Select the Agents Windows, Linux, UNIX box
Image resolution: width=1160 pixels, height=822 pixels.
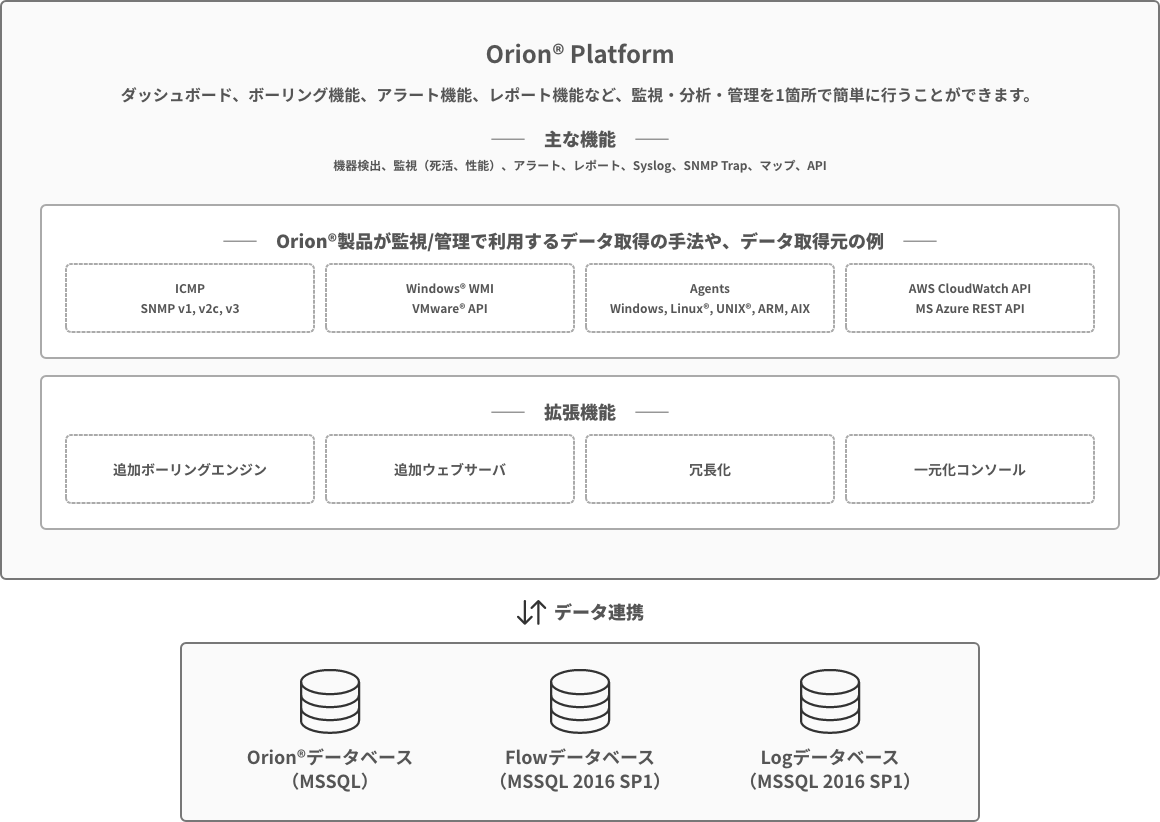710,298
